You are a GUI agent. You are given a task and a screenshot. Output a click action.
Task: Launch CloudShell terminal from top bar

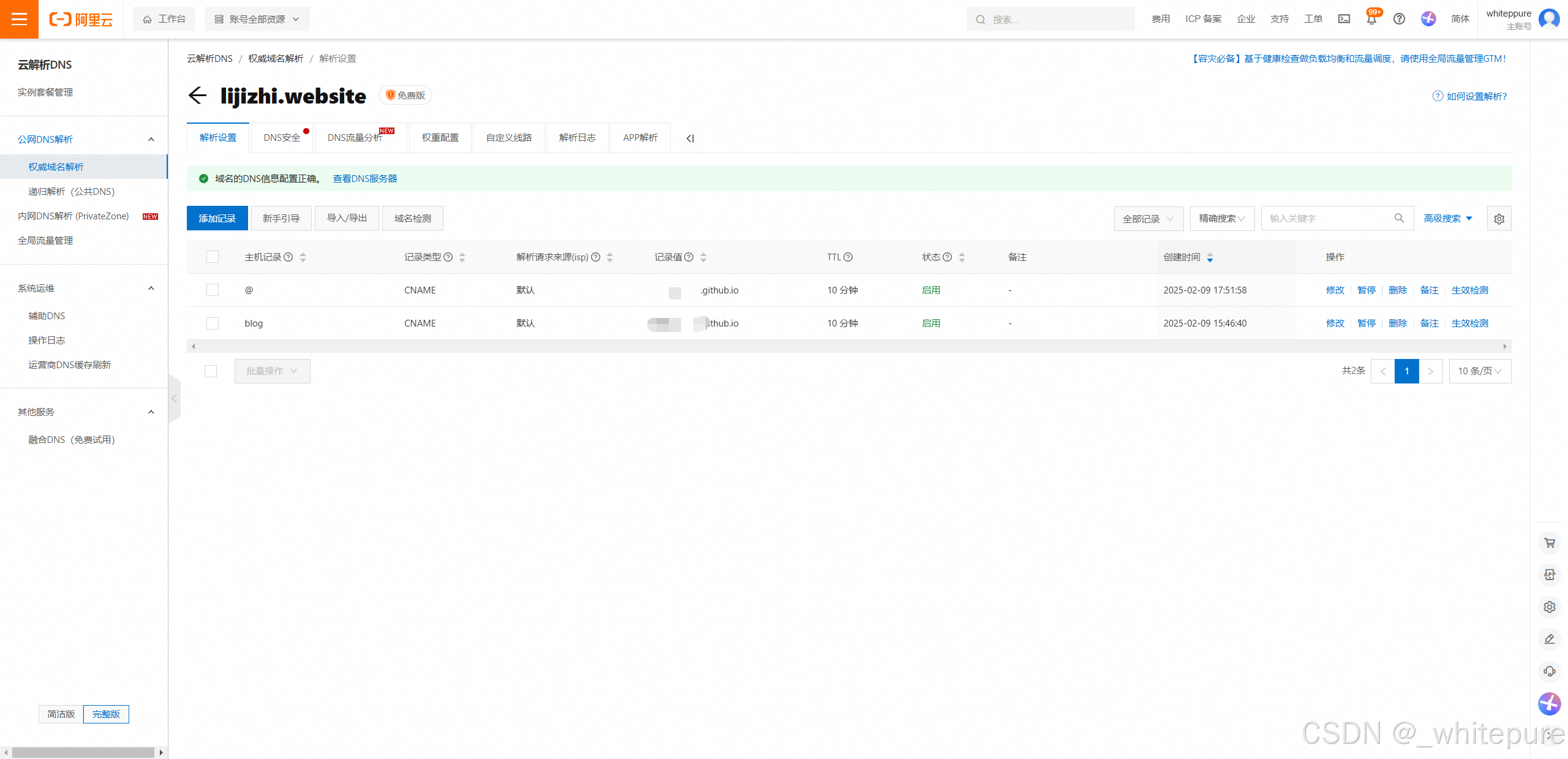click(1344, 19)
